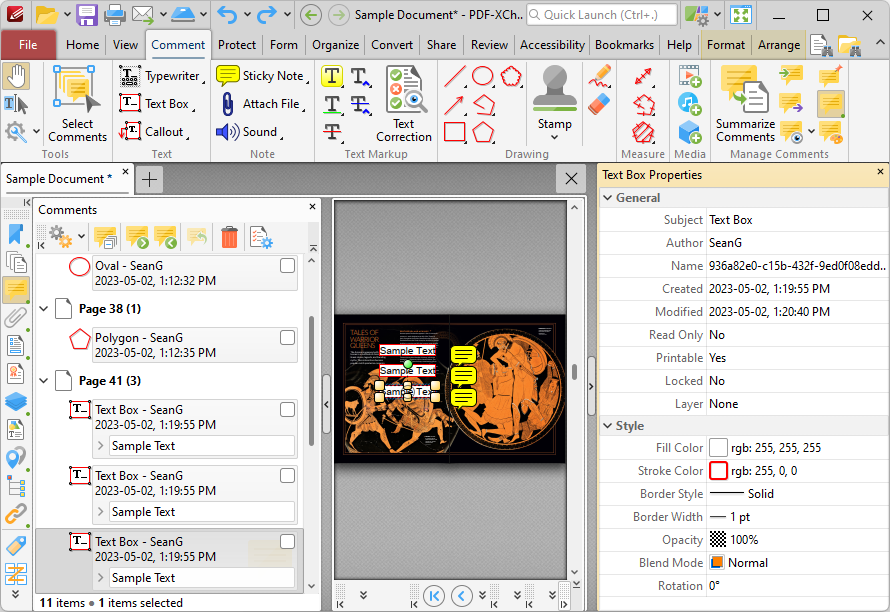
Task: Collapse the General properties section
Action: pos(608,198)
